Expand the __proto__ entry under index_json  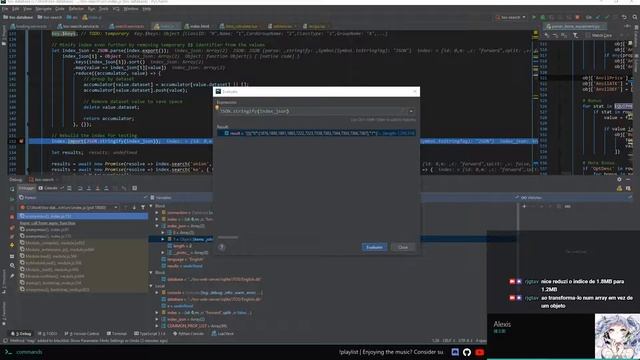point(163,253)
